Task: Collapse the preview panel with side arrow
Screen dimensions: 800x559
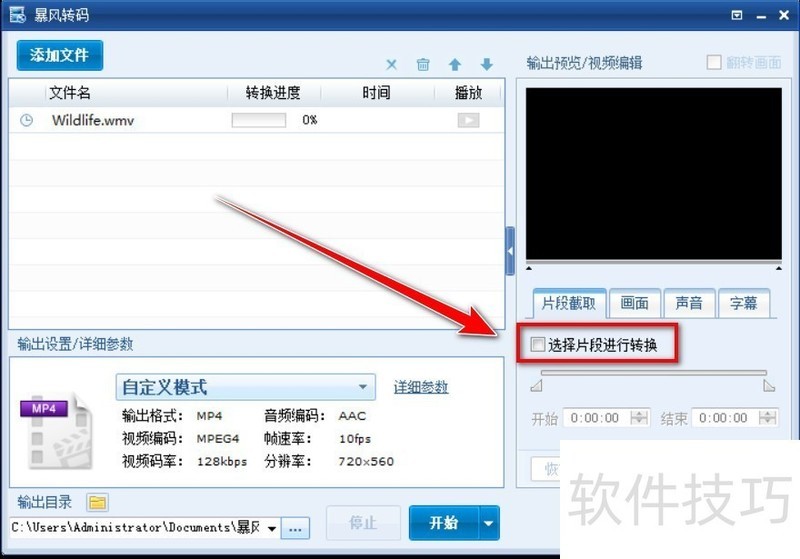Action: (510, 251)
